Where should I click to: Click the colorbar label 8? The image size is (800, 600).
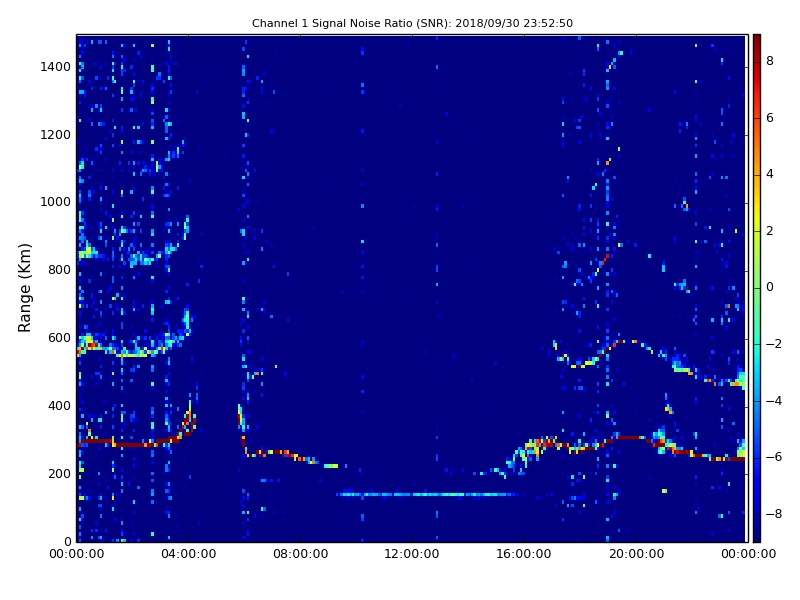[x=770, y=61]
